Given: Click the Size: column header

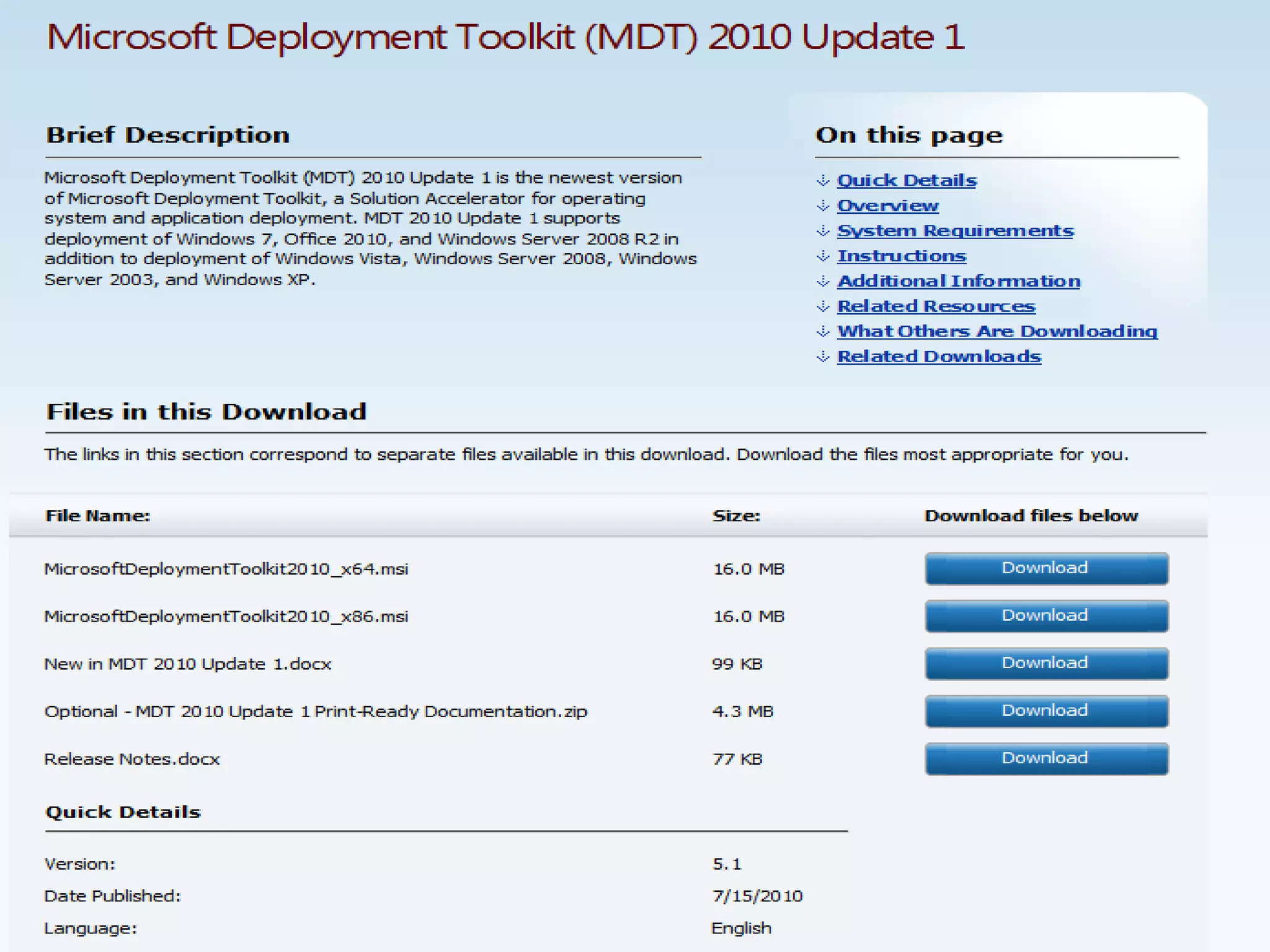Looking at the screenshot, I should point(737,516).
